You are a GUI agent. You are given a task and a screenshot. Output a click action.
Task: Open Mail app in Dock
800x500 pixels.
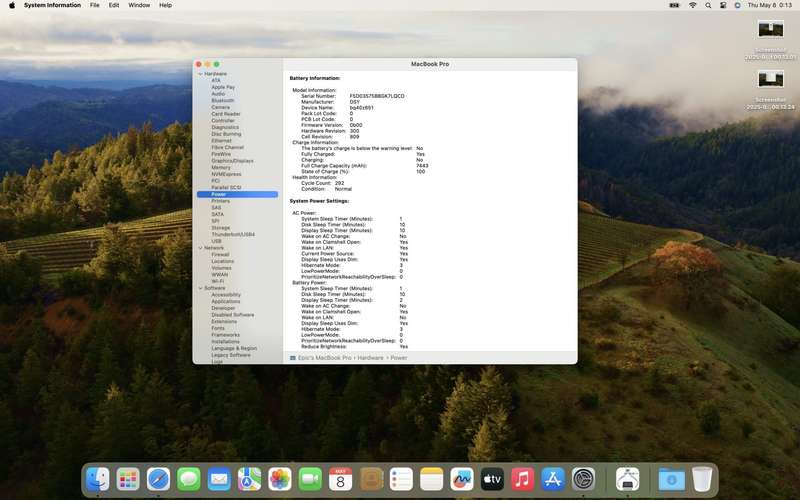click(219, 480)
